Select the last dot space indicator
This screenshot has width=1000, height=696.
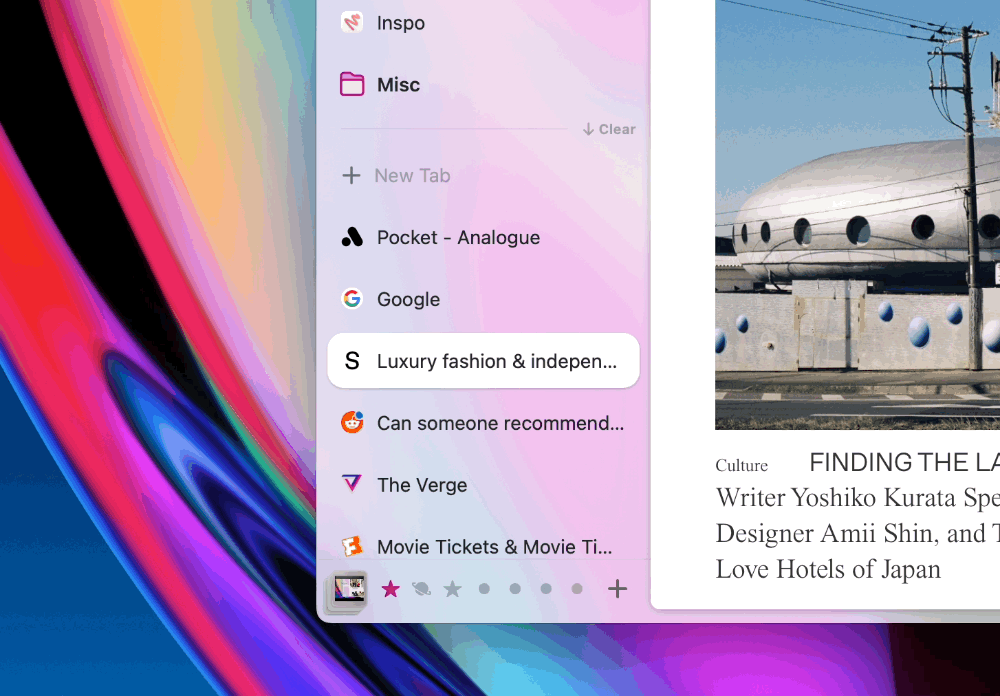click(x=577, y=589)
